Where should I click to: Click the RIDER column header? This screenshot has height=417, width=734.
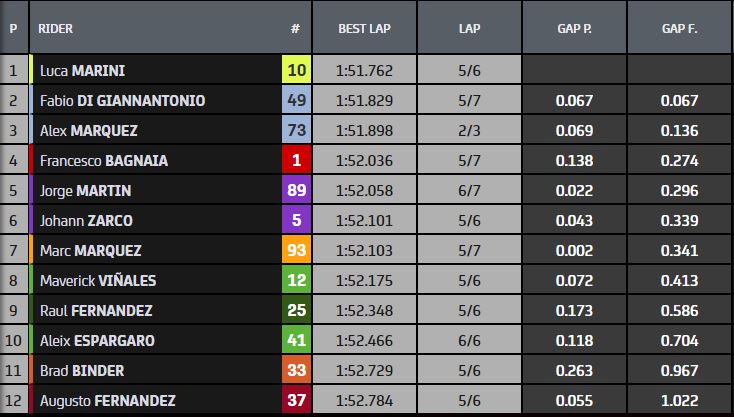coord(56,28)
